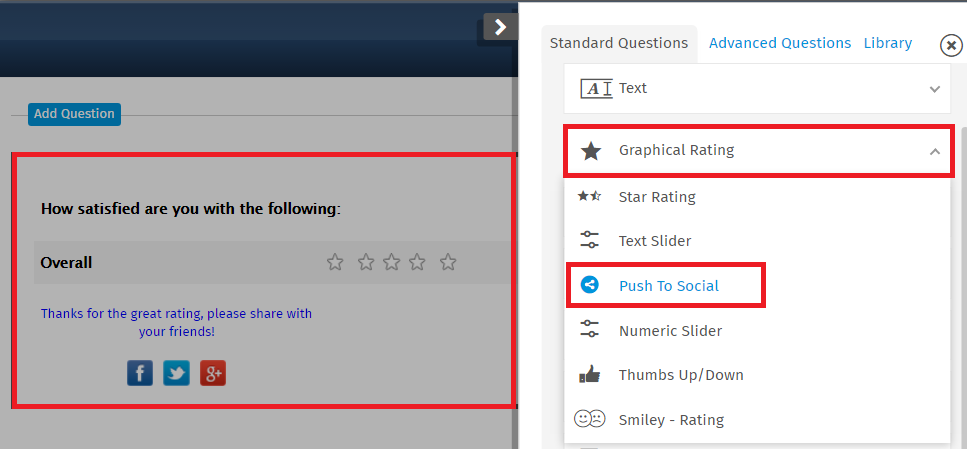This screenshot has height=449, width=967.
Task: Click the Push To Social share icon
Action: [590, 285]
